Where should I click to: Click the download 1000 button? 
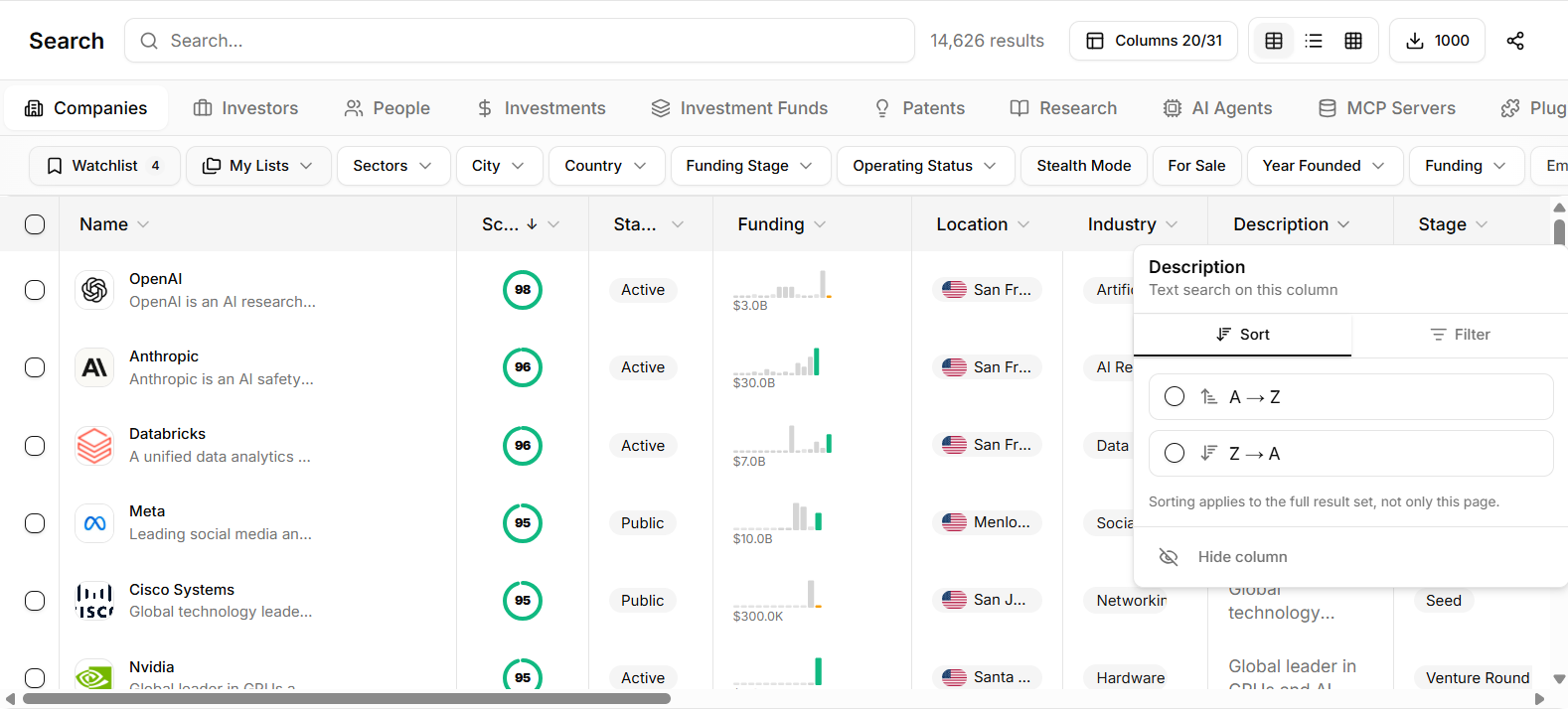[x=1437, y=41]
